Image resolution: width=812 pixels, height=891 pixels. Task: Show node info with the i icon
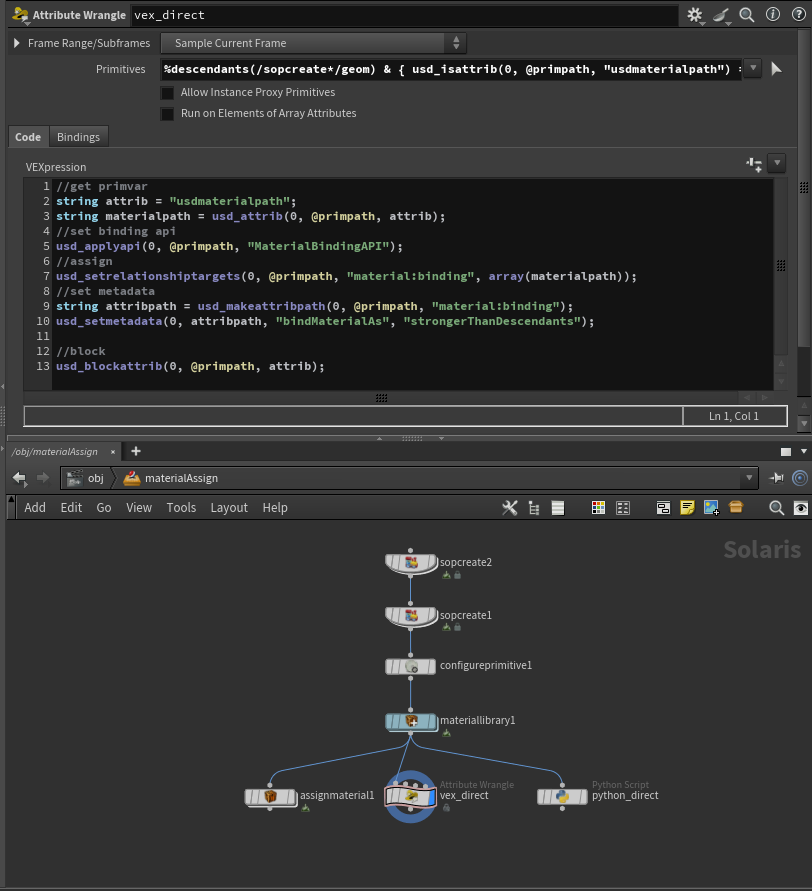click(x=773, y=14)
